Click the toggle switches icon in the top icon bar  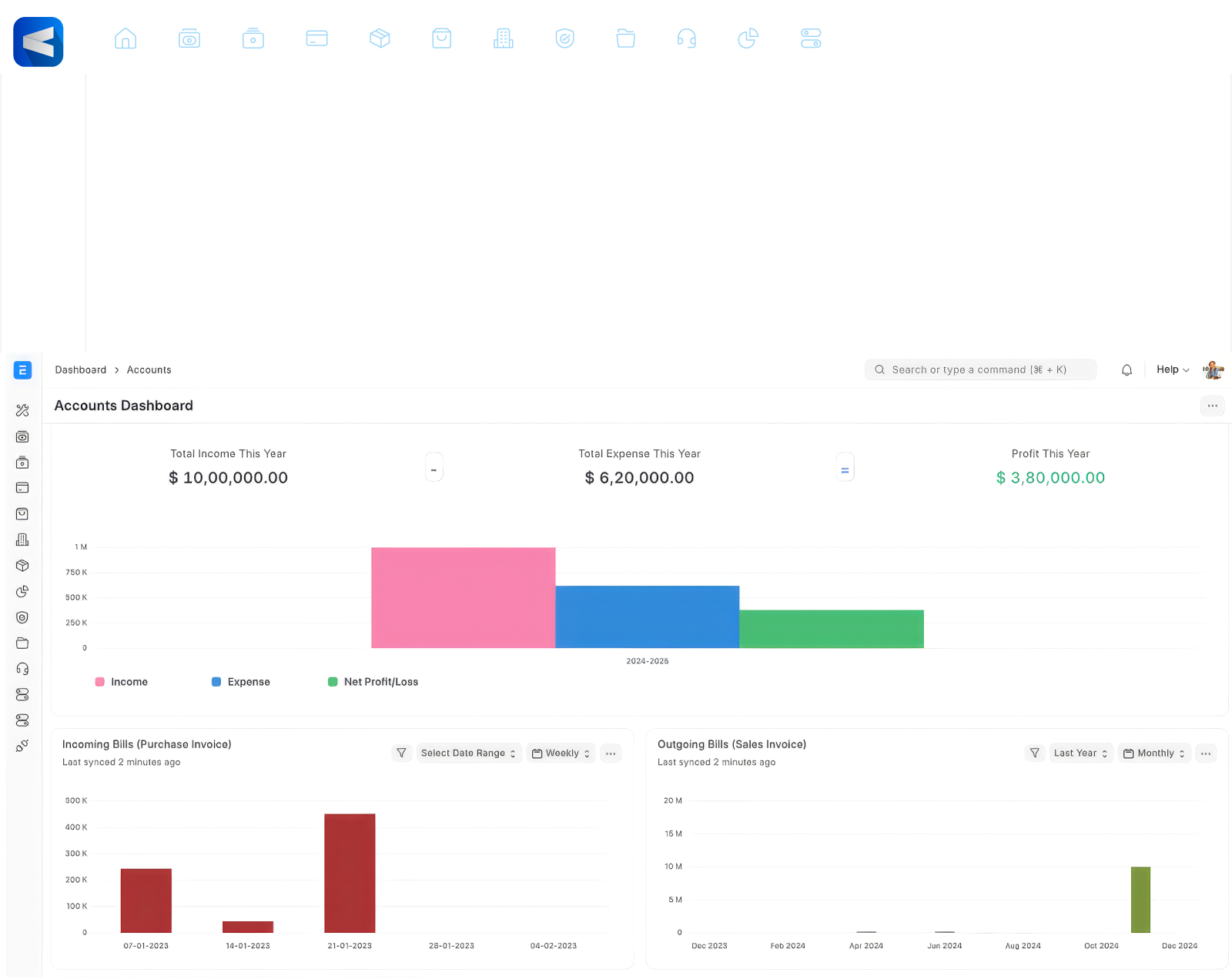[812, 38]
